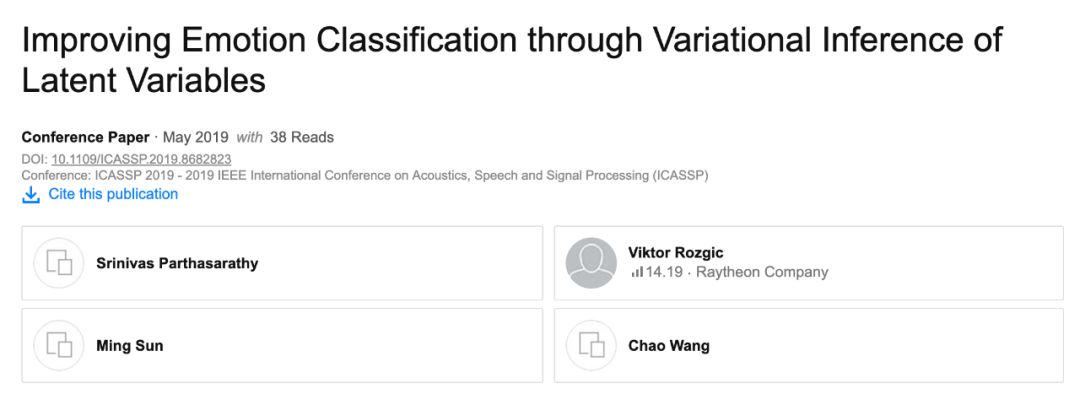Click Chao Wang's placeholder profile icon
The width and height of the screenshot is (1080, 405).
pyautogui.click(x=591, y=346)
